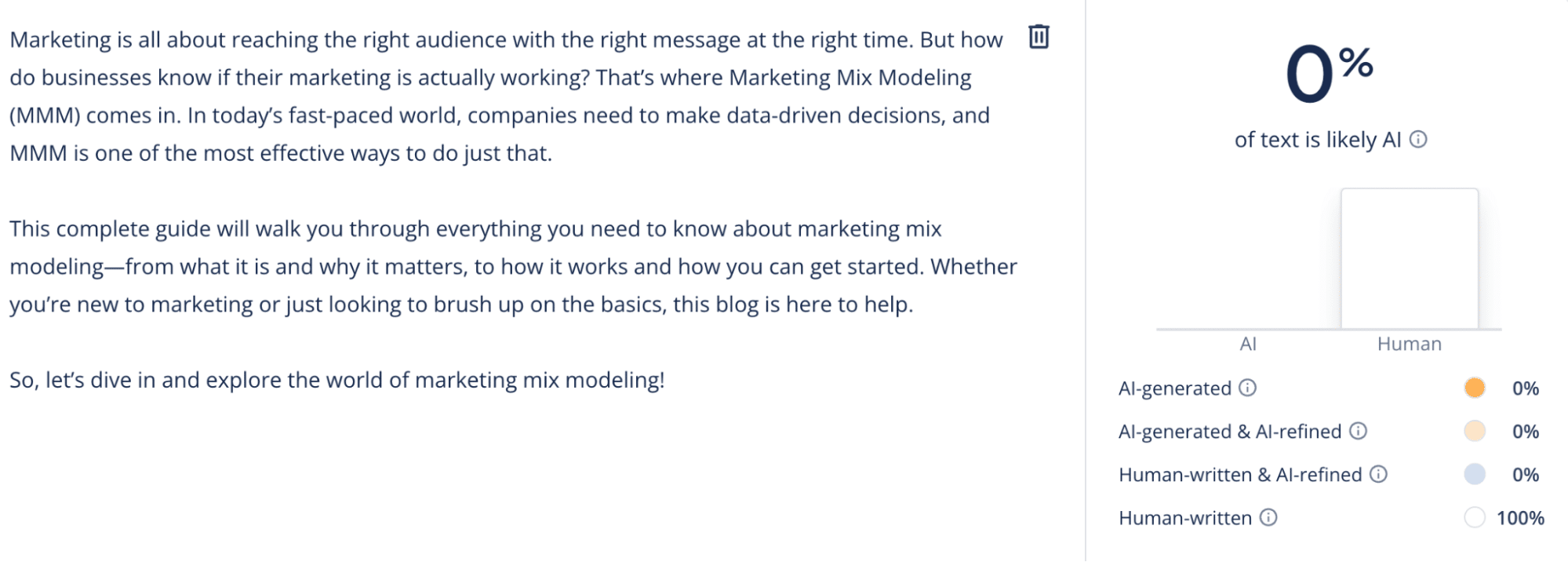
Task: Select the white Human-written color dot
Action: pyautogui.click(x=1475, y=517)
